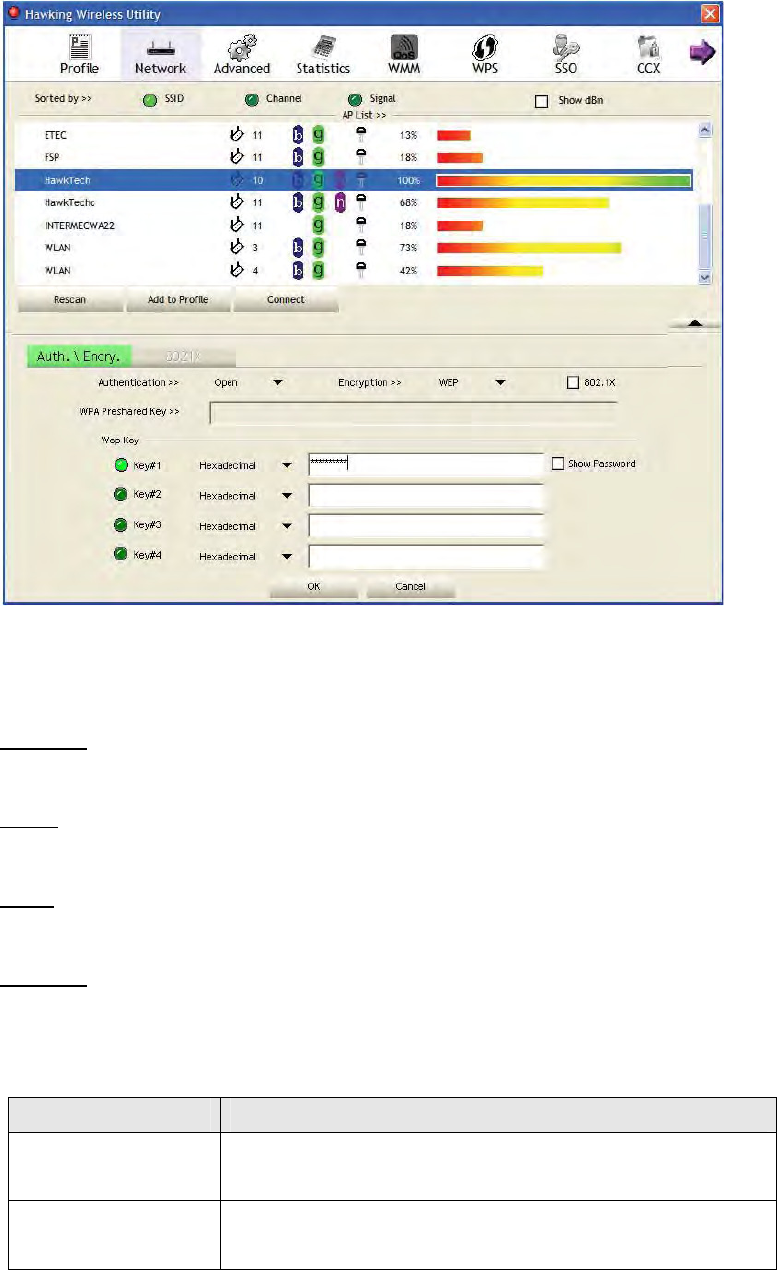Open the Encryption dropdown showing WEP

(499, 382)
